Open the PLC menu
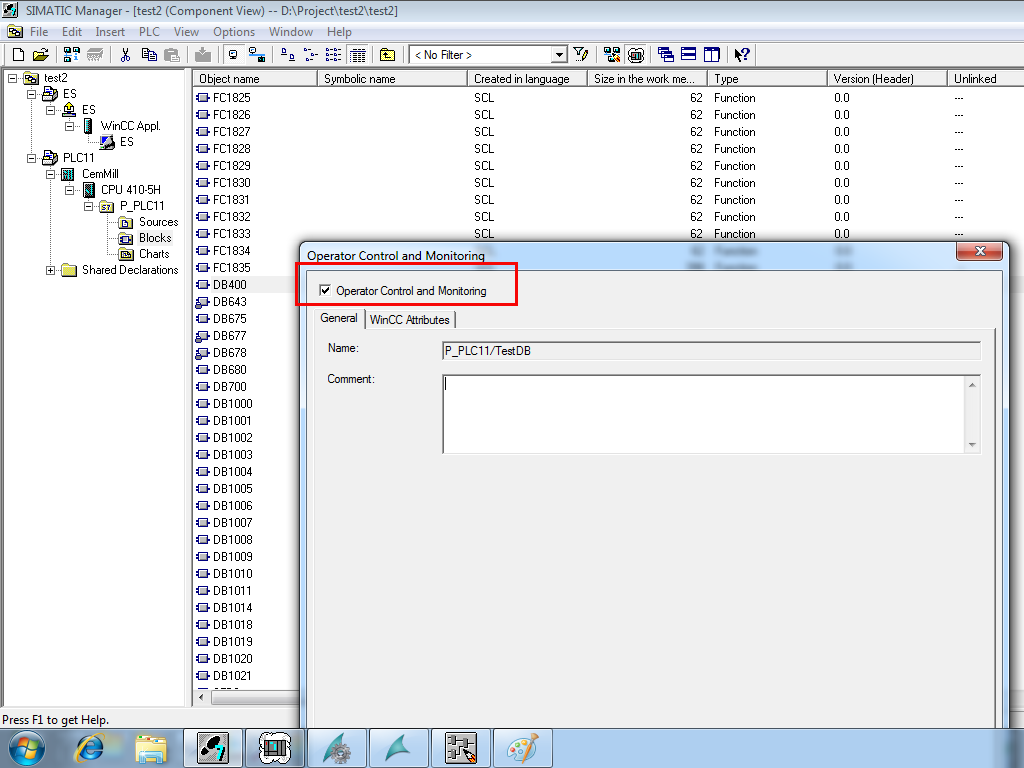This screenshot has height=768, width=1024. point(149,32)
